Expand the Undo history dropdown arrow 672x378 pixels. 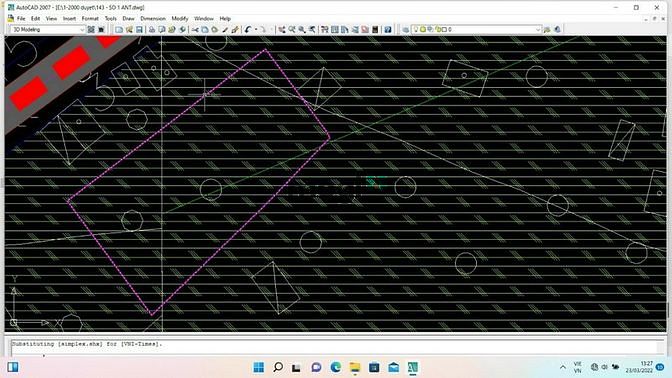click(256, 30)
